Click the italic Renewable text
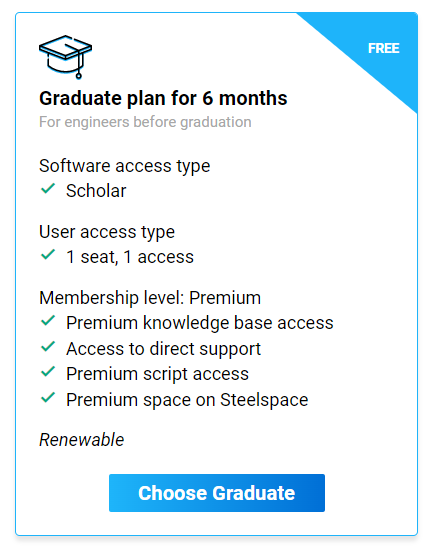432x555 pixels. click(81, 440)
